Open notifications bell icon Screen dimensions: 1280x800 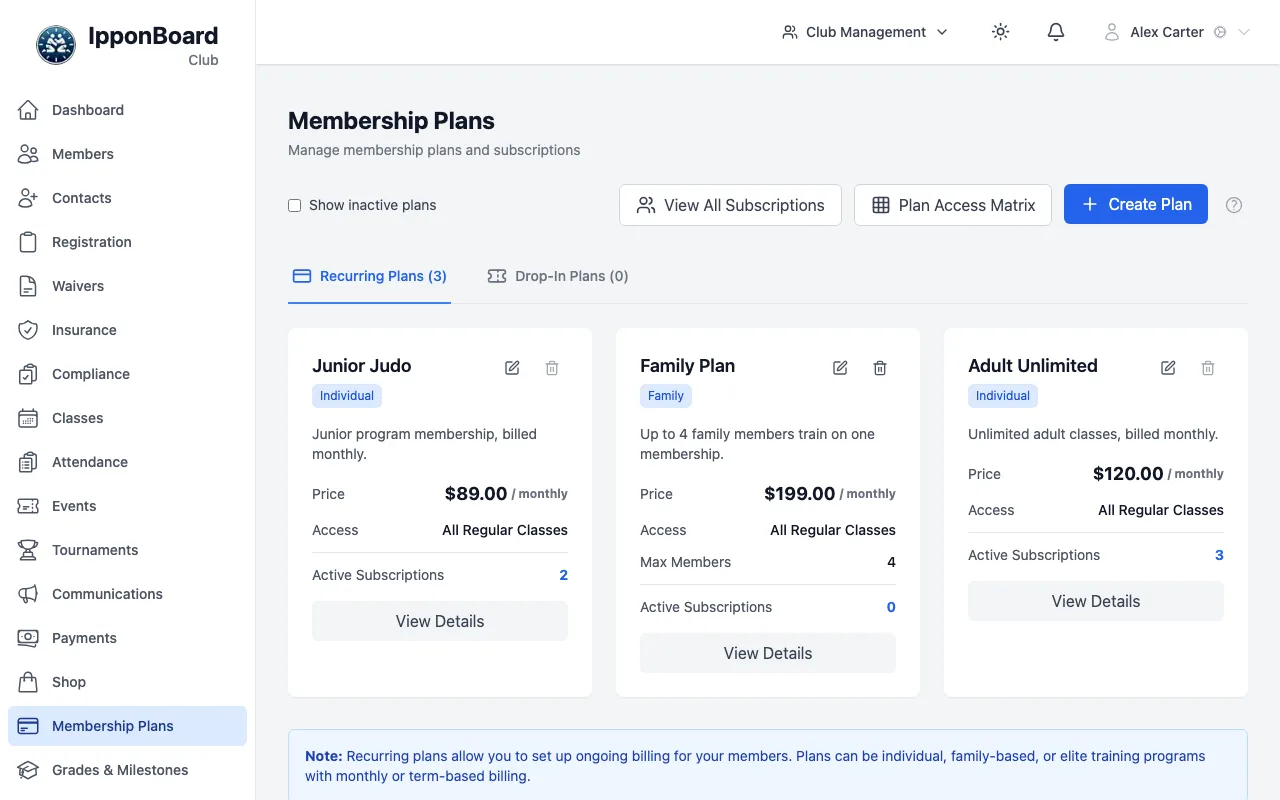pyautogui.click(x=1056, y=32)
